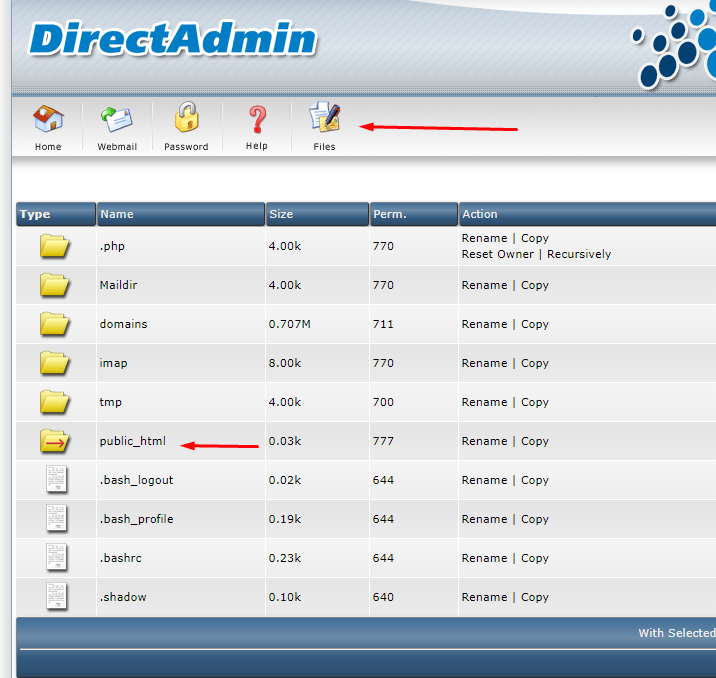Open the .bash_profile file name link
716x678 pixels.
[137, 520]
